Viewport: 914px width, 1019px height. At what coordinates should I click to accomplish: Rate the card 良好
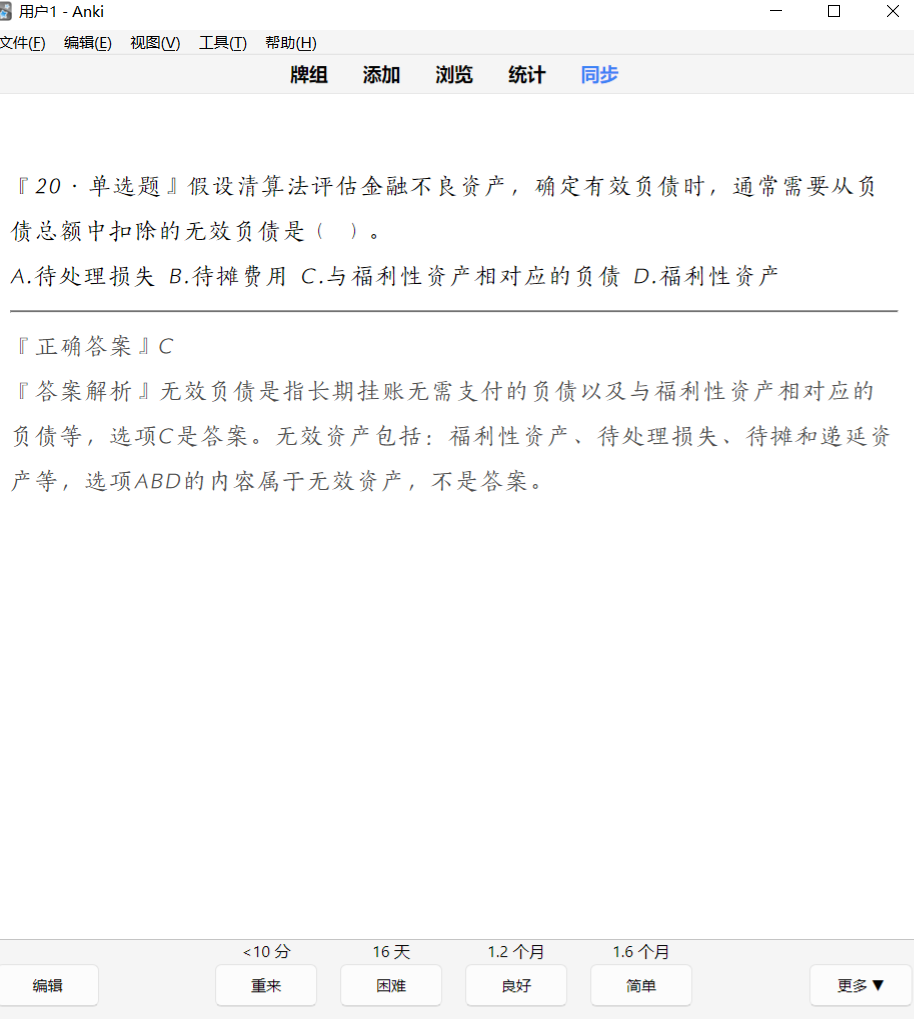[516, 985]
